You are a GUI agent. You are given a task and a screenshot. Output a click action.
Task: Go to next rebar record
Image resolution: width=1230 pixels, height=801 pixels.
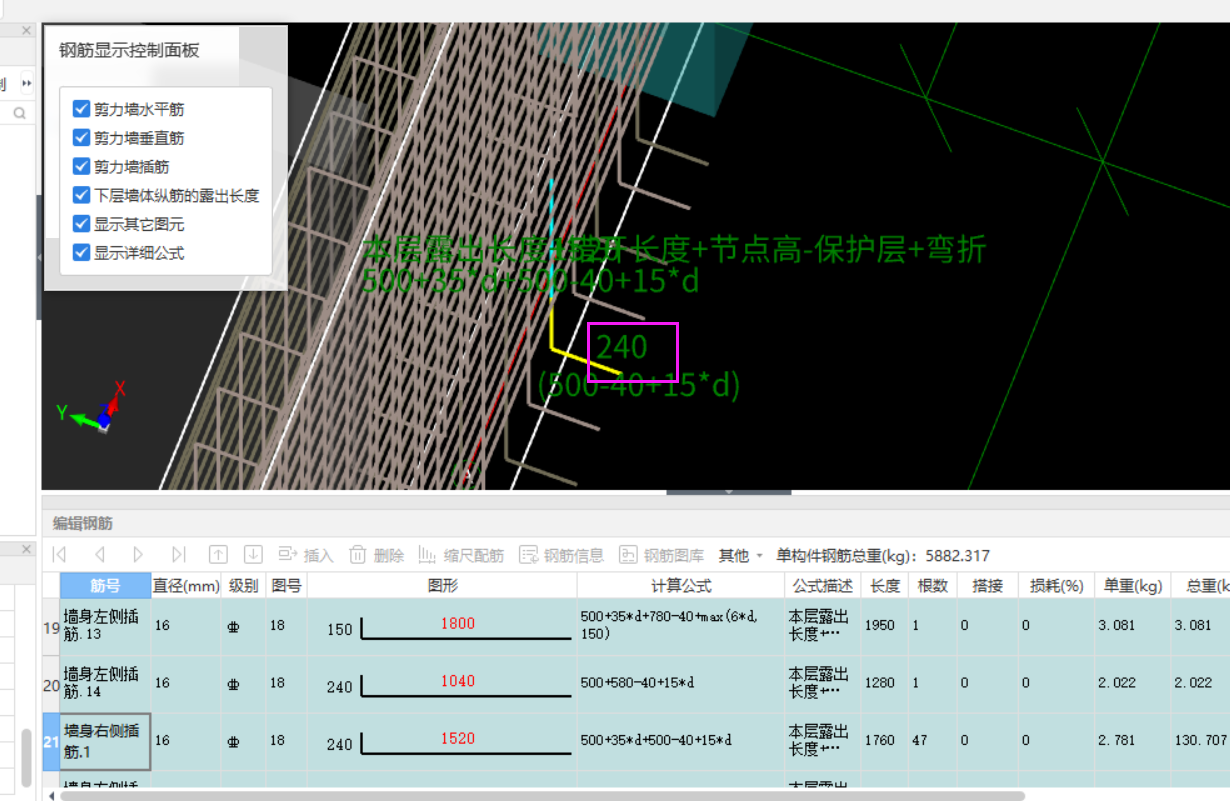(x=138, y=555)
